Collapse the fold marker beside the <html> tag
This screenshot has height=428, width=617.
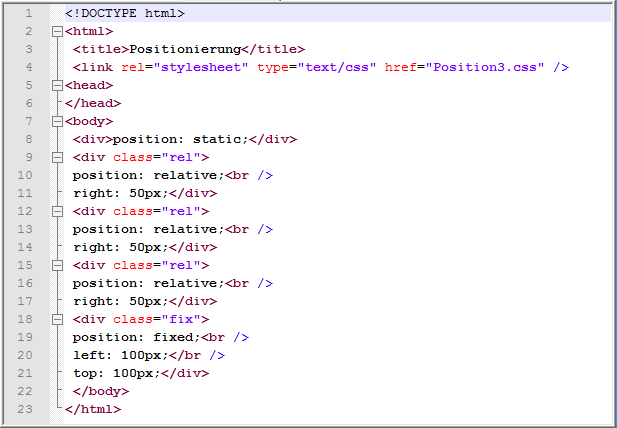pos(57,31)
